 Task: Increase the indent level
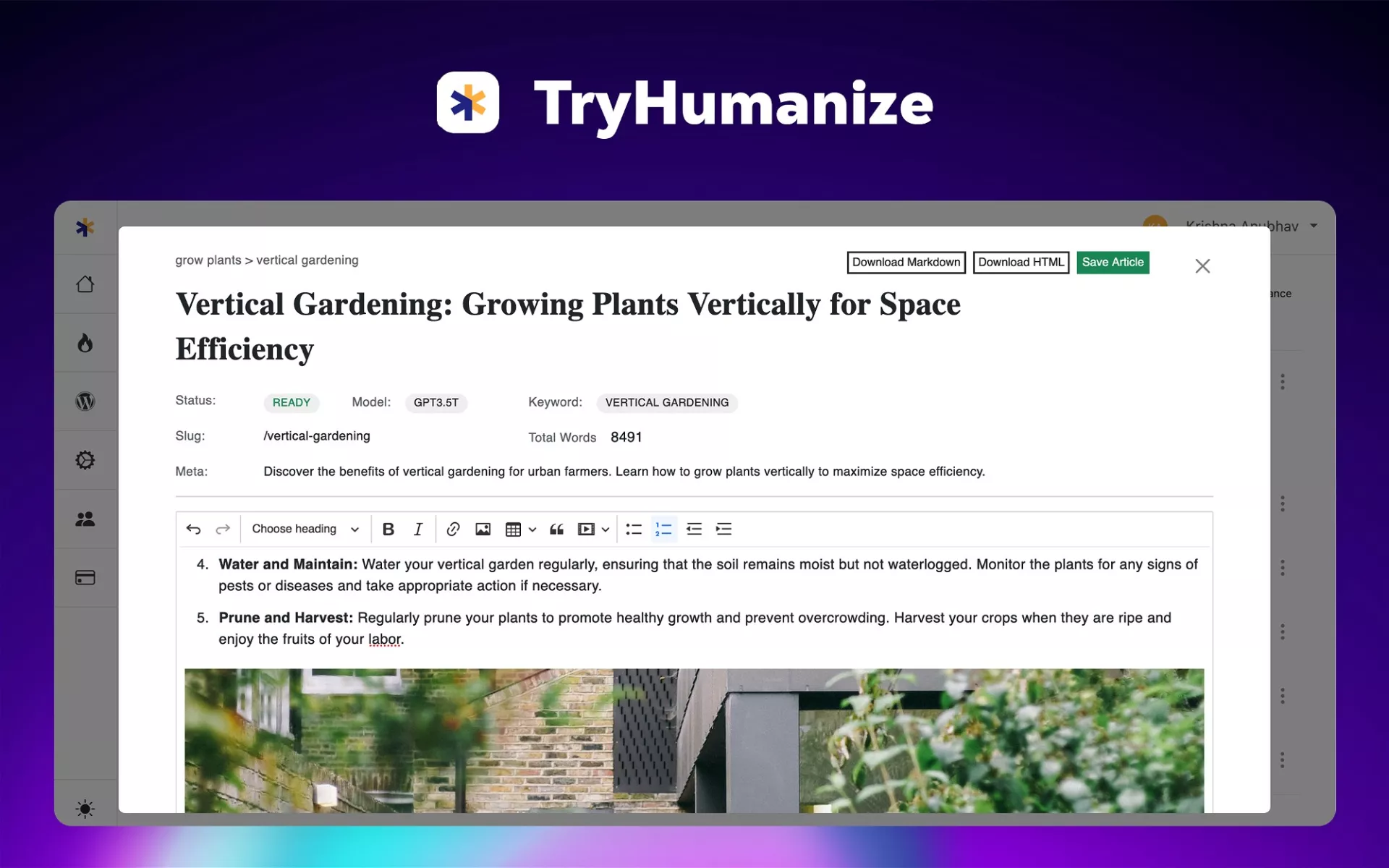coord(723,529)
